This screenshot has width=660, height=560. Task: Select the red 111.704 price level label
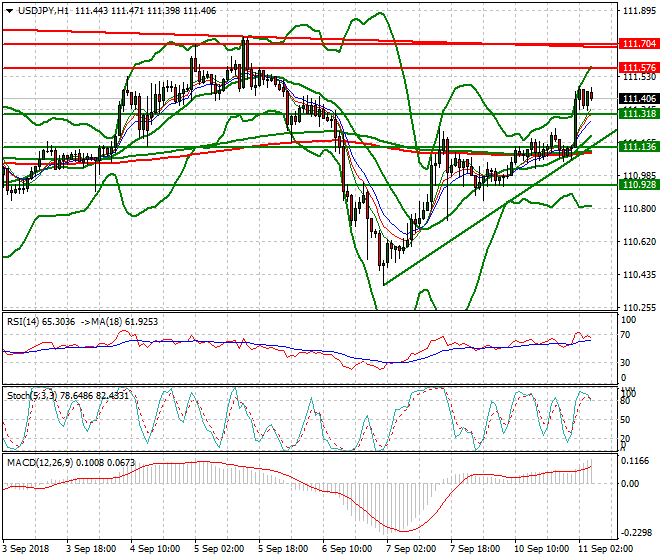tap(638, 45)
